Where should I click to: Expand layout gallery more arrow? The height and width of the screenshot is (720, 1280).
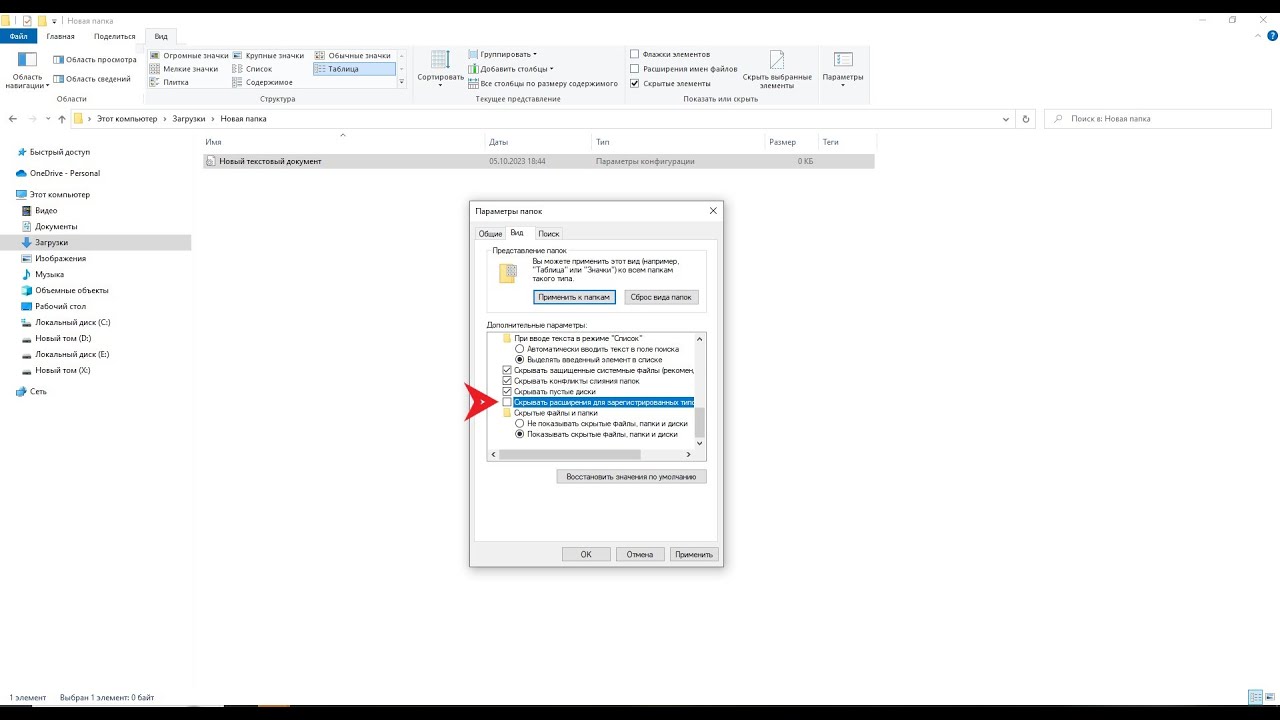coord(402,83)
